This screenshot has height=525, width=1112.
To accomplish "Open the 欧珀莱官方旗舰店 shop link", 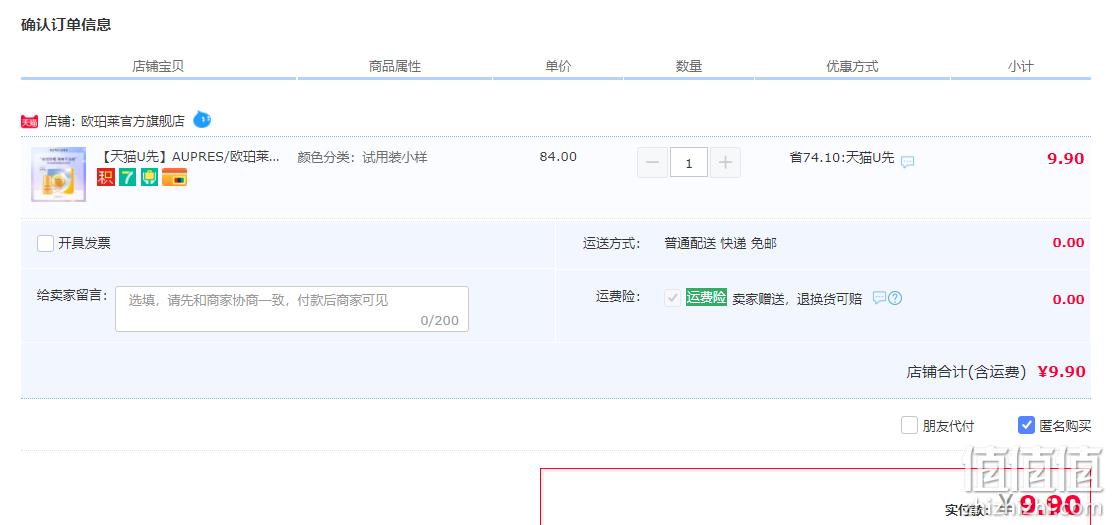I will pos(133,121).
